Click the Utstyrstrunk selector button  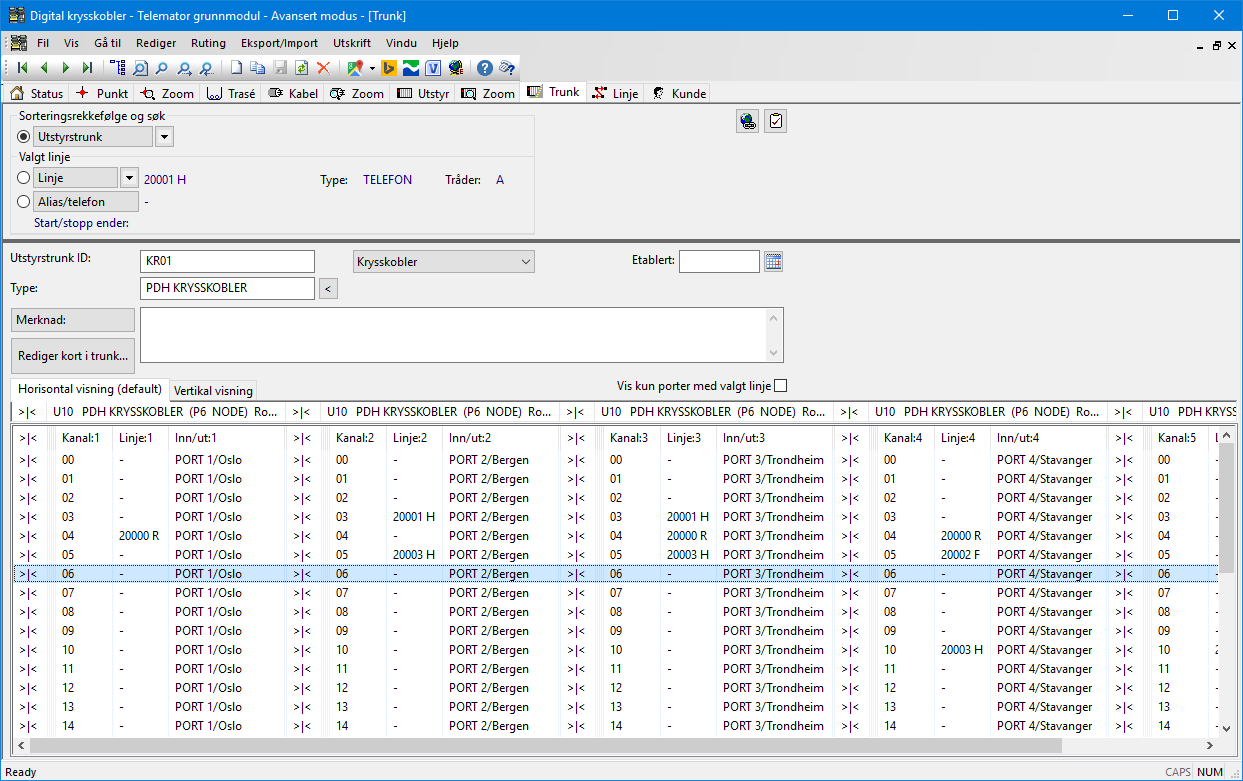tap(94, 137)
